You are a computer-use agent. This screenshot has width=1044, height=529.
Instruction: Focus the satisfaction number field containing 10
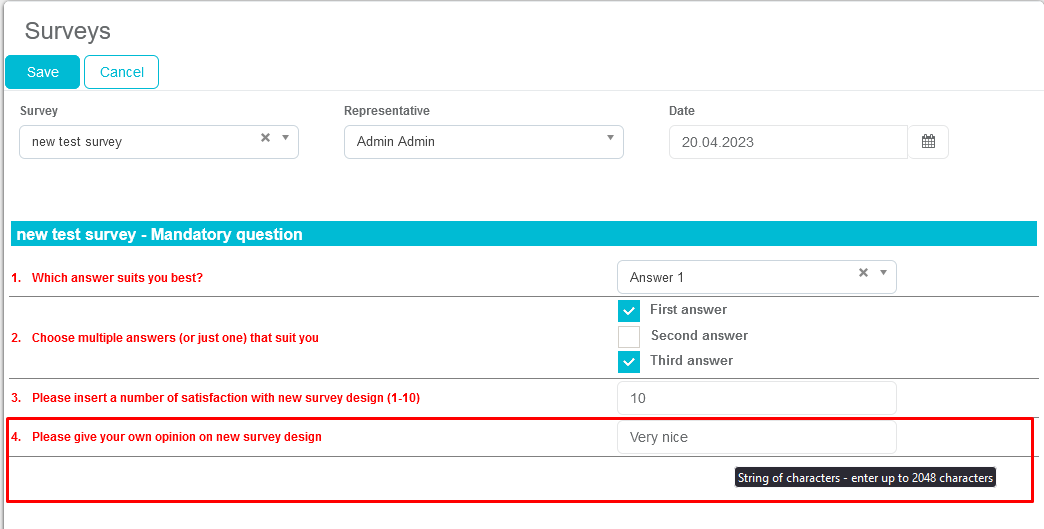756,398
